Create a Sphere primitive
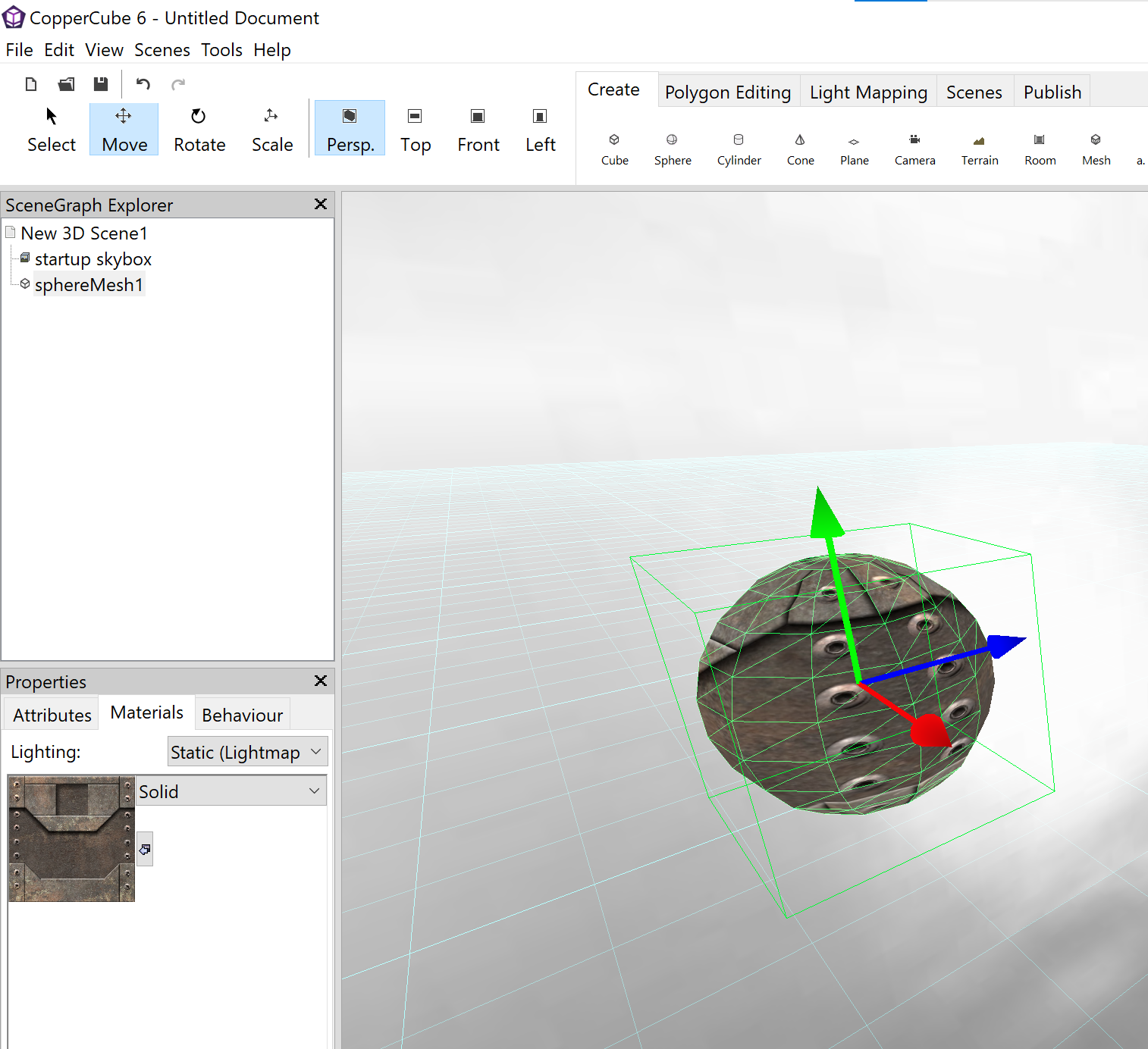 [673, 149]
